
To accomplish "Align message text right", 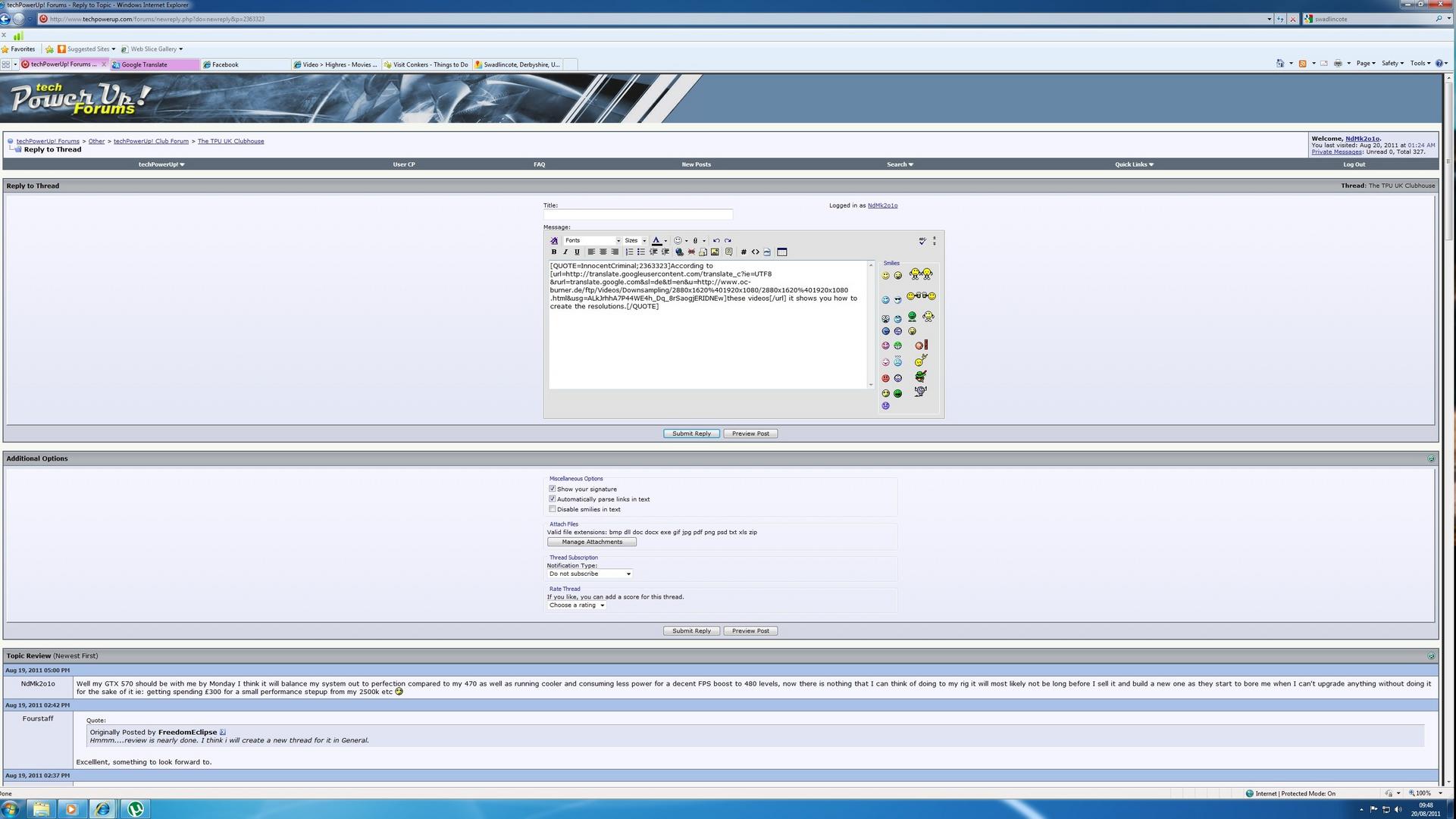I will pyautogui.click(x=615, y=252).
